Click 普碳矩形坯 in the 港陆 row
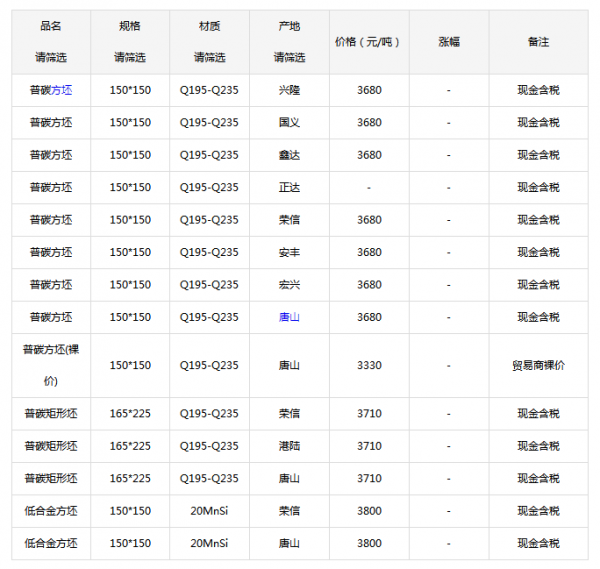Viewport: 600px width, 569px height. pos(51,446)
